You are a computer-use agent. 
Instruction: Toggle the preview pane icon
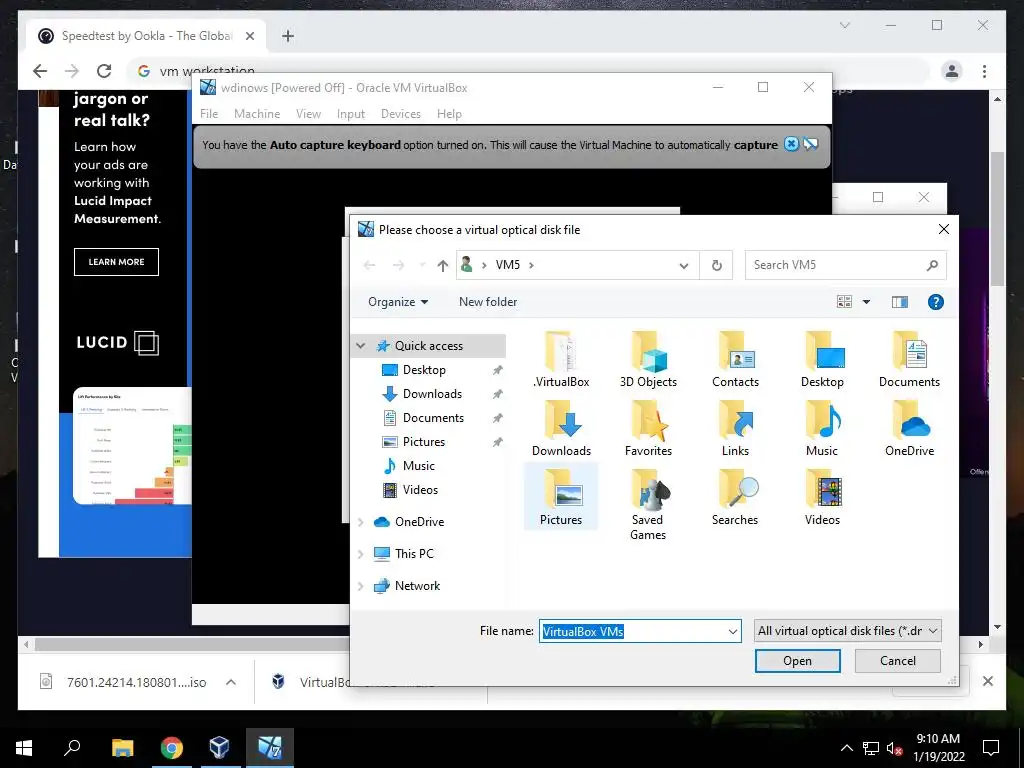click(899, 302)
